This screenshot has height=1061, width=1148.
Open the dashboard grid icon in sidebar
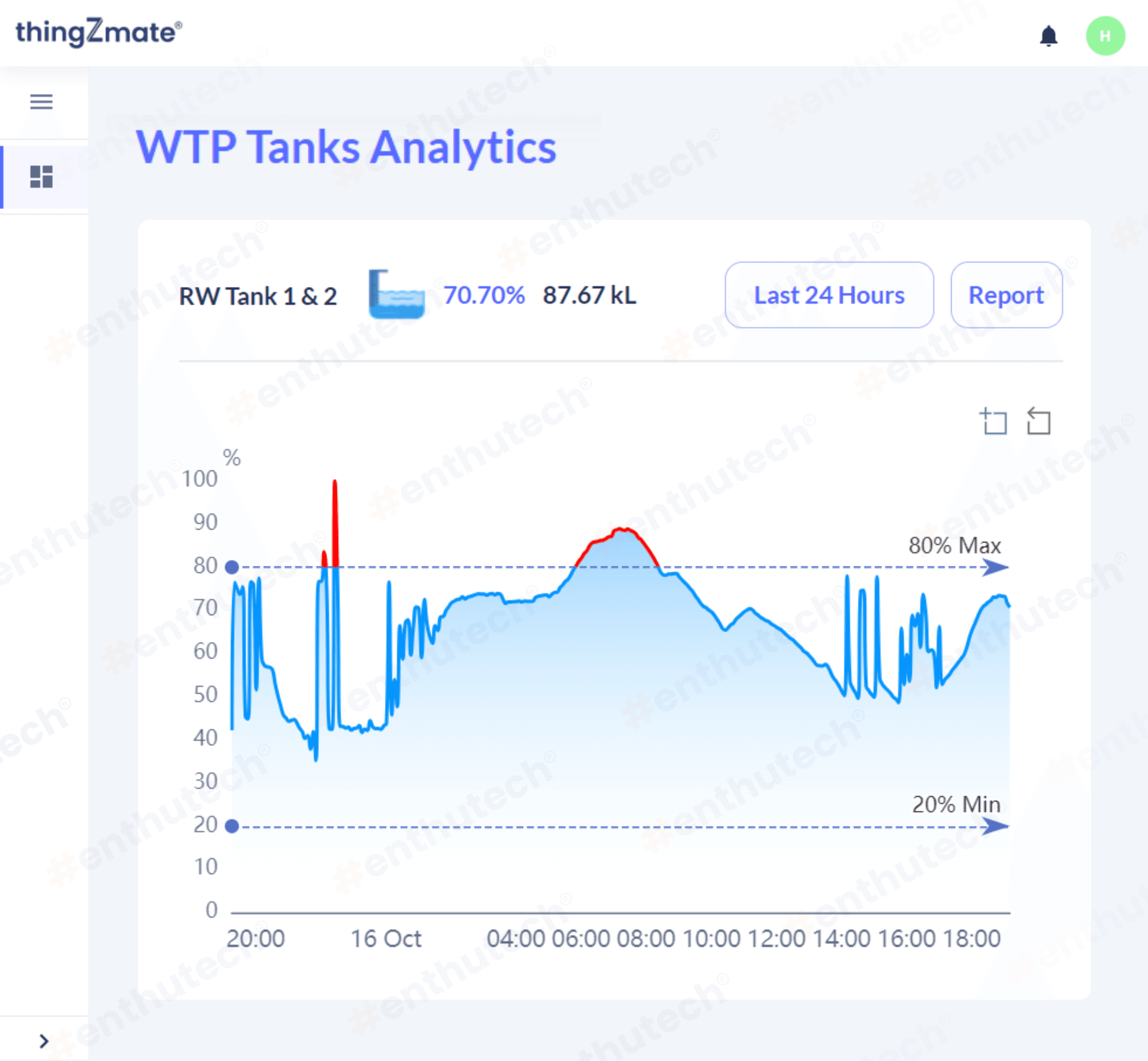(41, 176)
